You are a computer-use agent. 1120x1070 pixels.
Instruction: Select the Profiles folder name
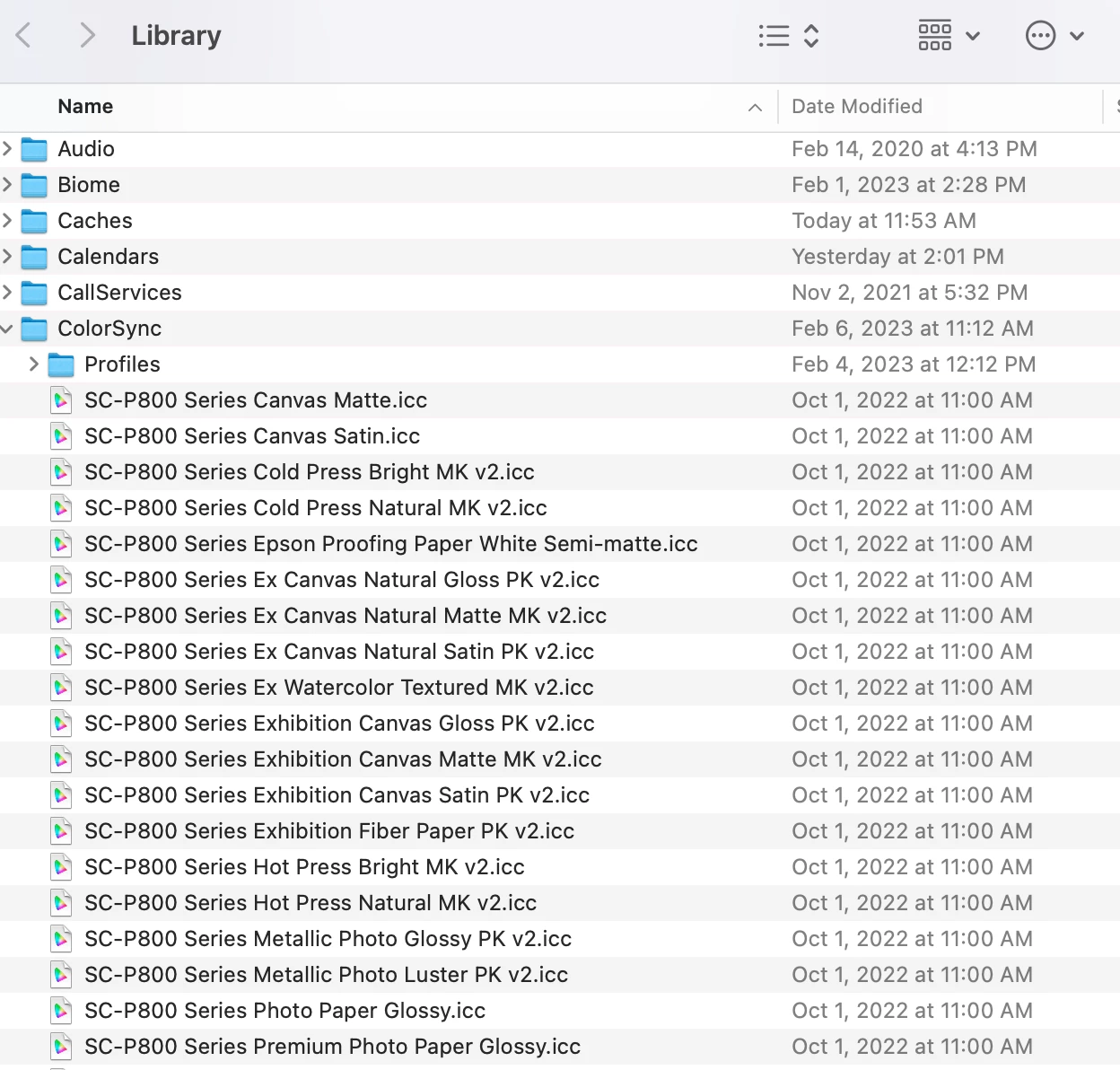[122, 364]
